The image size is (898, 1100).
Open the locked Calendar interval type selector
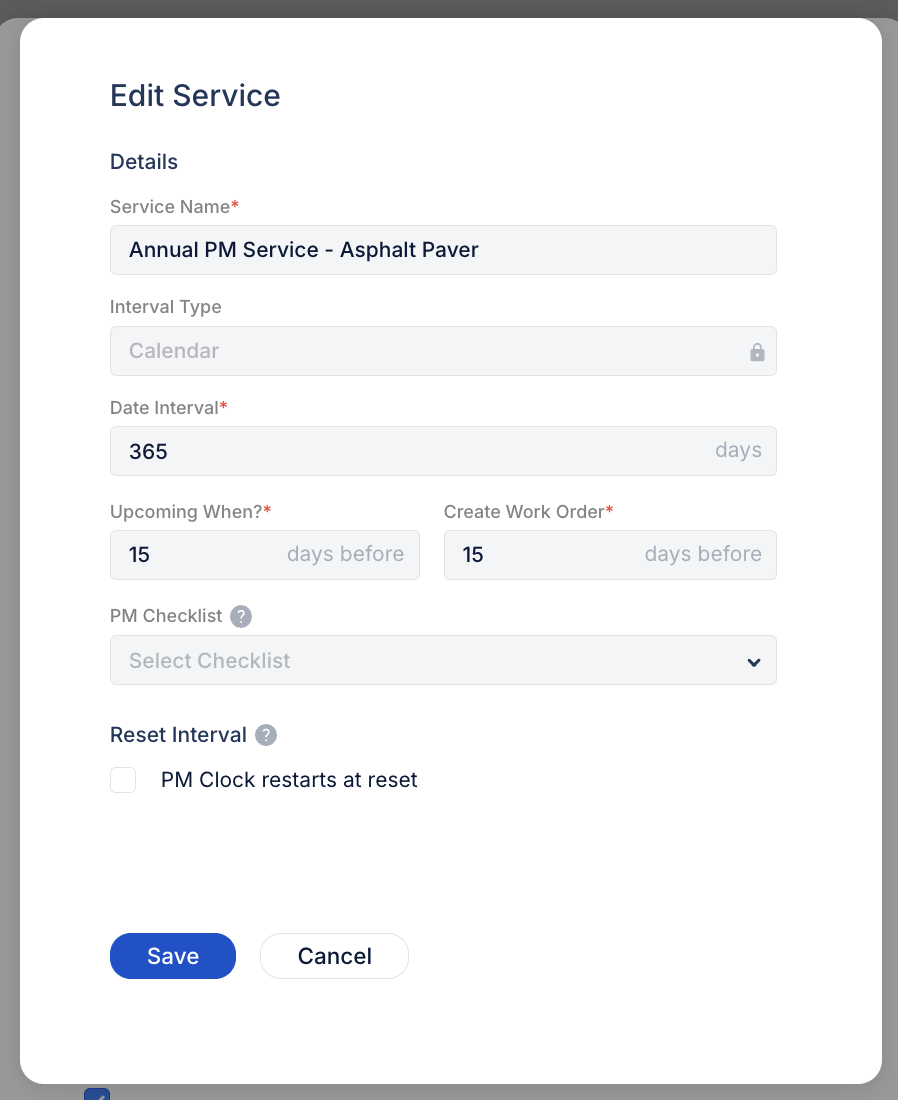[x=443, y=351]
